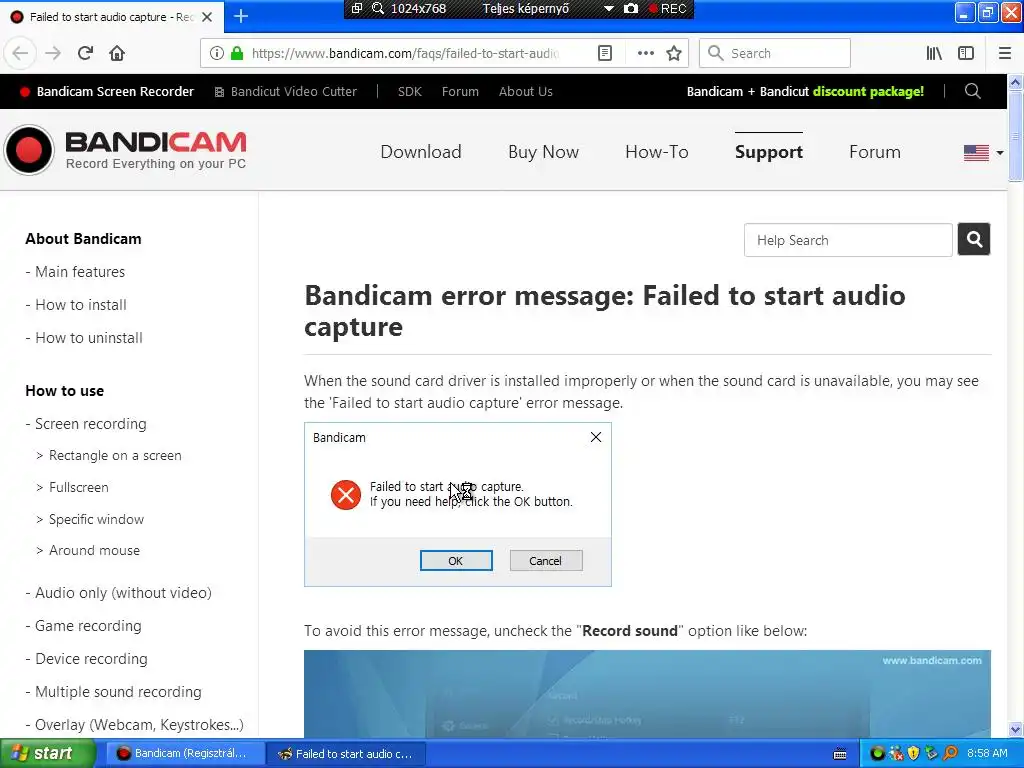
Task: Click the Bandicam logo
Action: click(x=125, y=150)
